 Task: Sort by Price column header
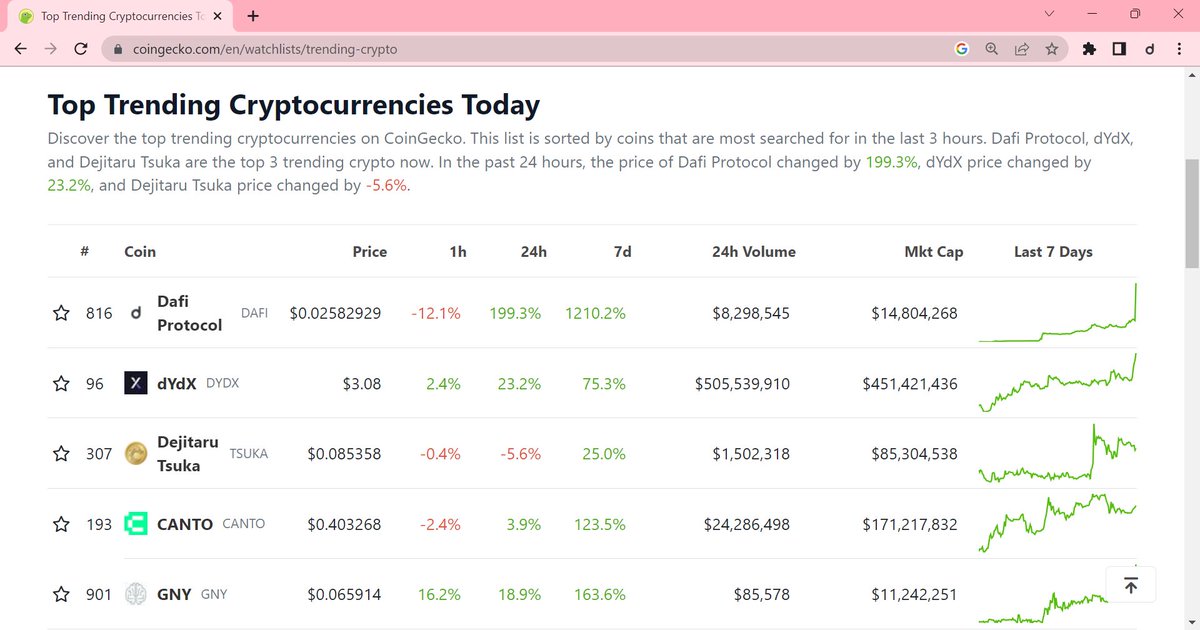[x=370, y=252]
